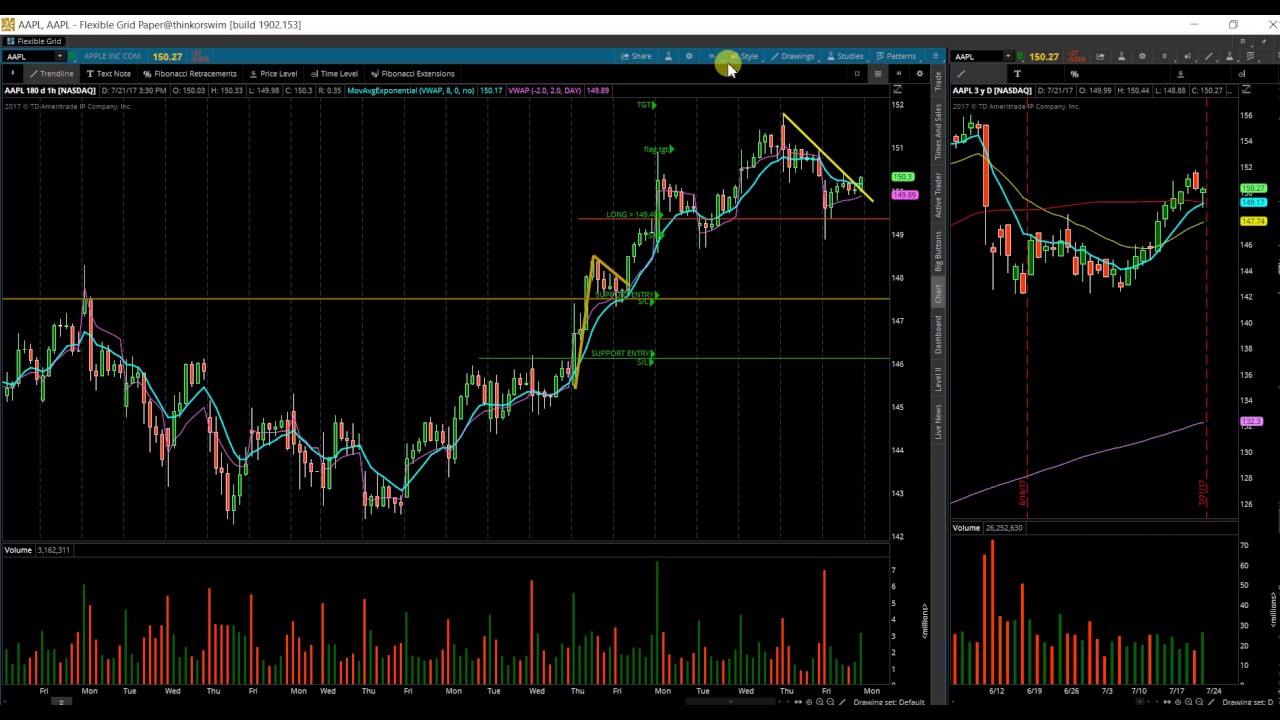
Task: Open the AAPL symbol dropdown in left chart
Action: [60, 56]
